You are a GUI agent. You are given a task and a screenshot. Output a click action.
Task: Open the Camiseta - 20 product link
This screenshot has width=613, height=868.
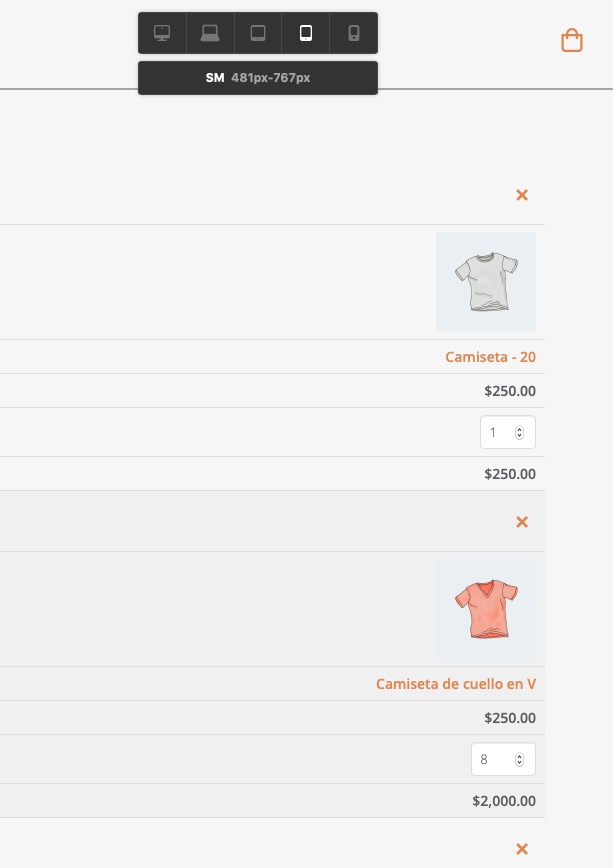tap(491, 357)
